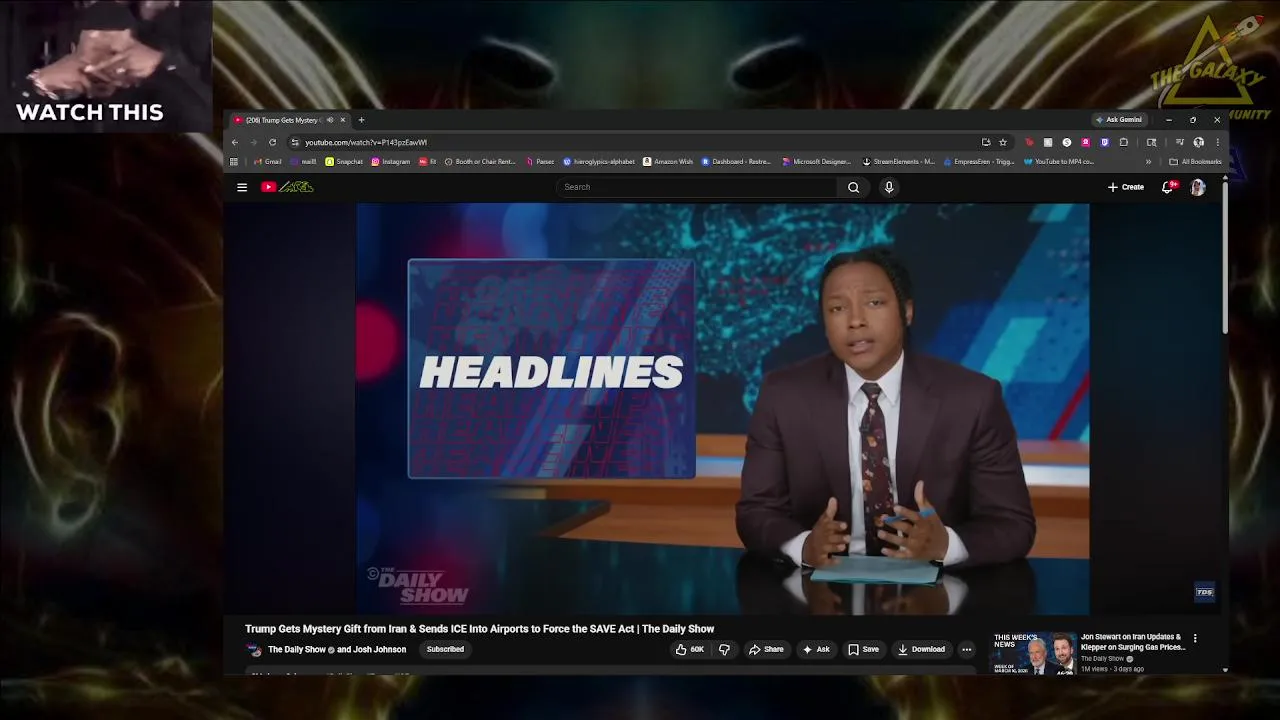Click the page vertical scrollbar
This screenshot has height=720, width=1280.
pyautogui.click(x=1225, y=258)
